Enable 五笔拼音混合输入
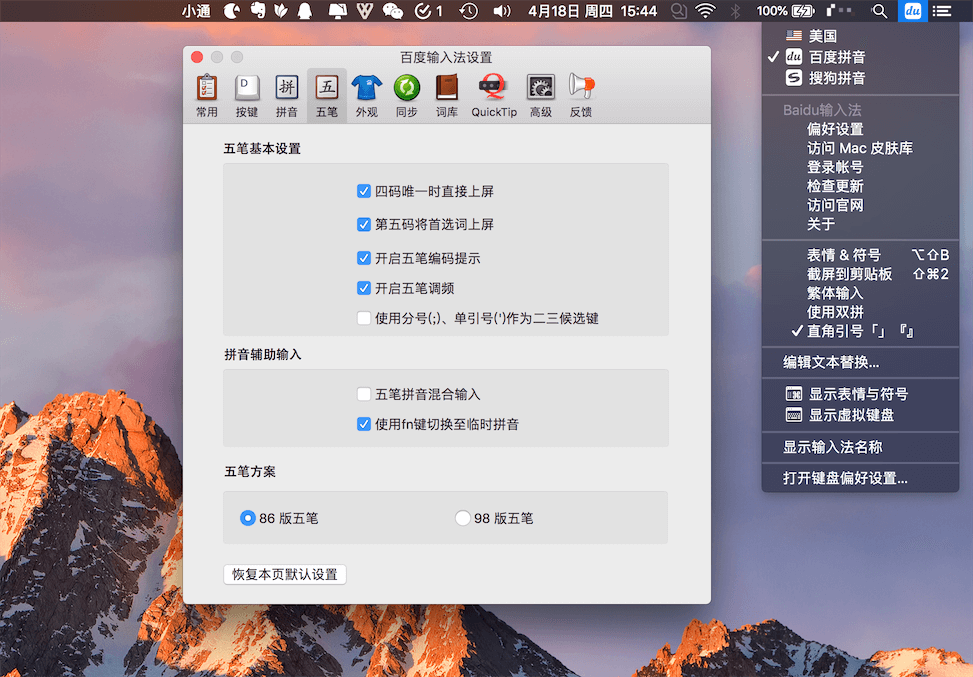 click(364, 394)
